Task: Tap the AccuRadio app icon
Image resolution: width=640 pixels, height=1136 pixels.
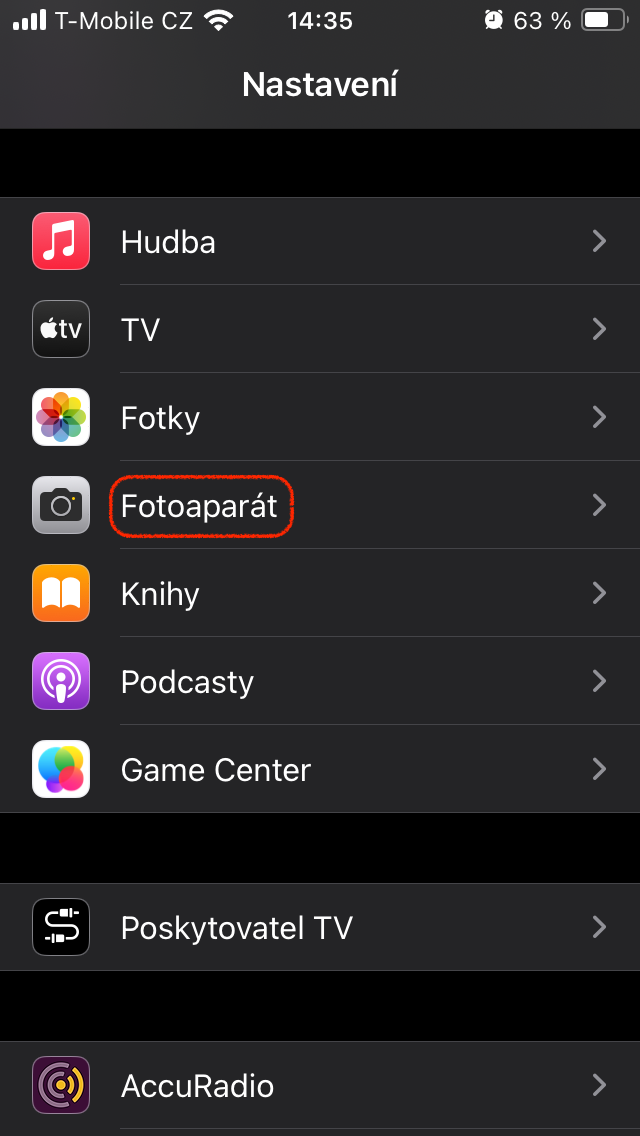Action: click(61, 1085)
